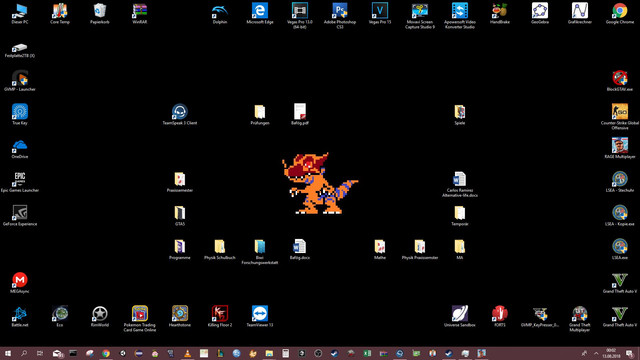This screenshot has height=360, width=640.
Task: Launch the Epic Games Launcher
Action: pyautogui.click(x=20, y=181)
